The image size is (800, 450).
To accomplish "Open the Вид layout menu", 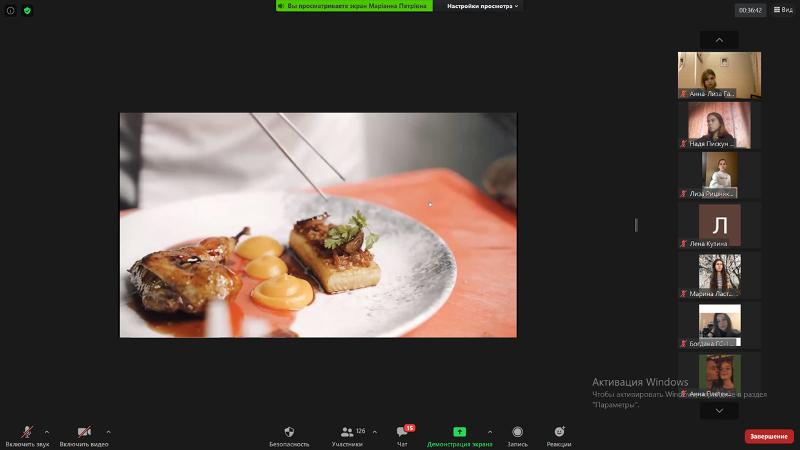I will tap(783, 10).
